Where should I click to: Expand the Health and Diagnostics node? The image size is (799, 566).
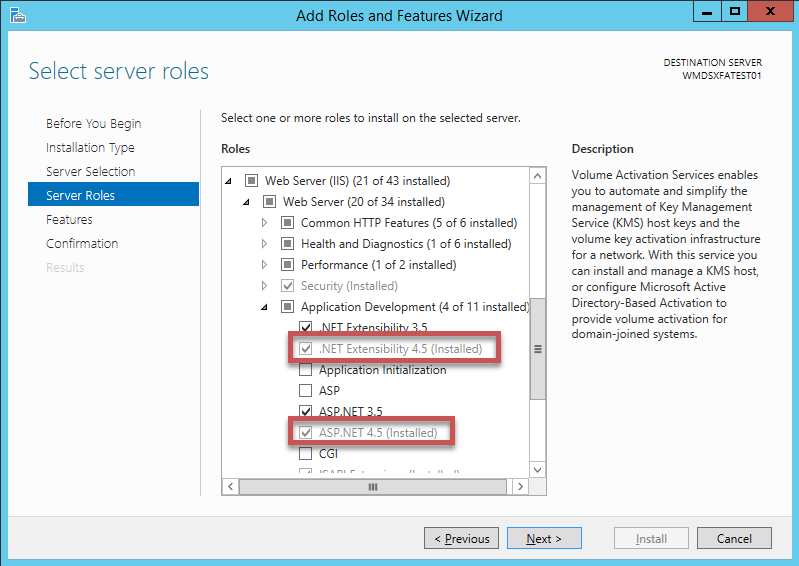[x=264, y=244]
